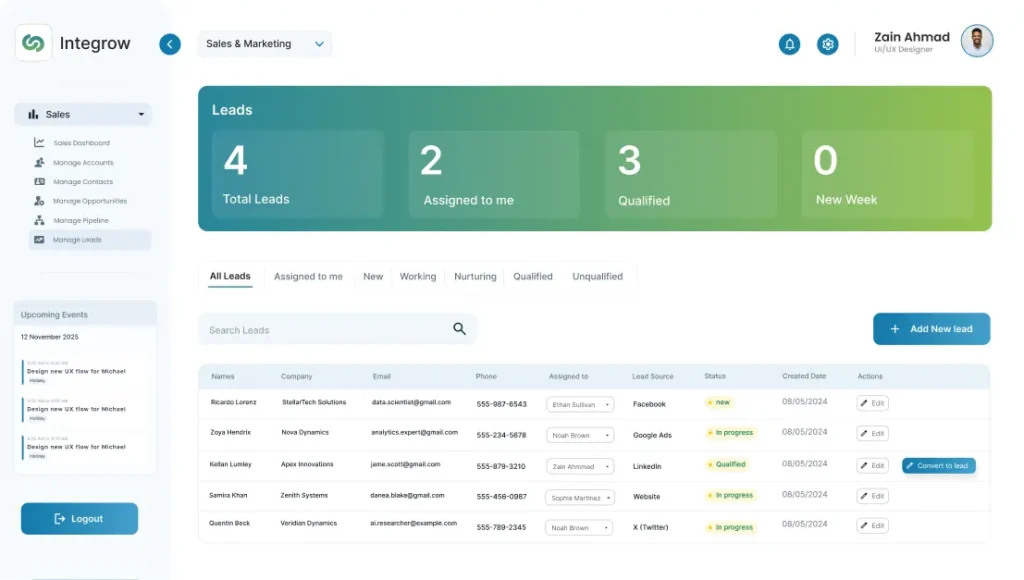
Task: Click the Search Leads input field
Action: pos(325,329)
